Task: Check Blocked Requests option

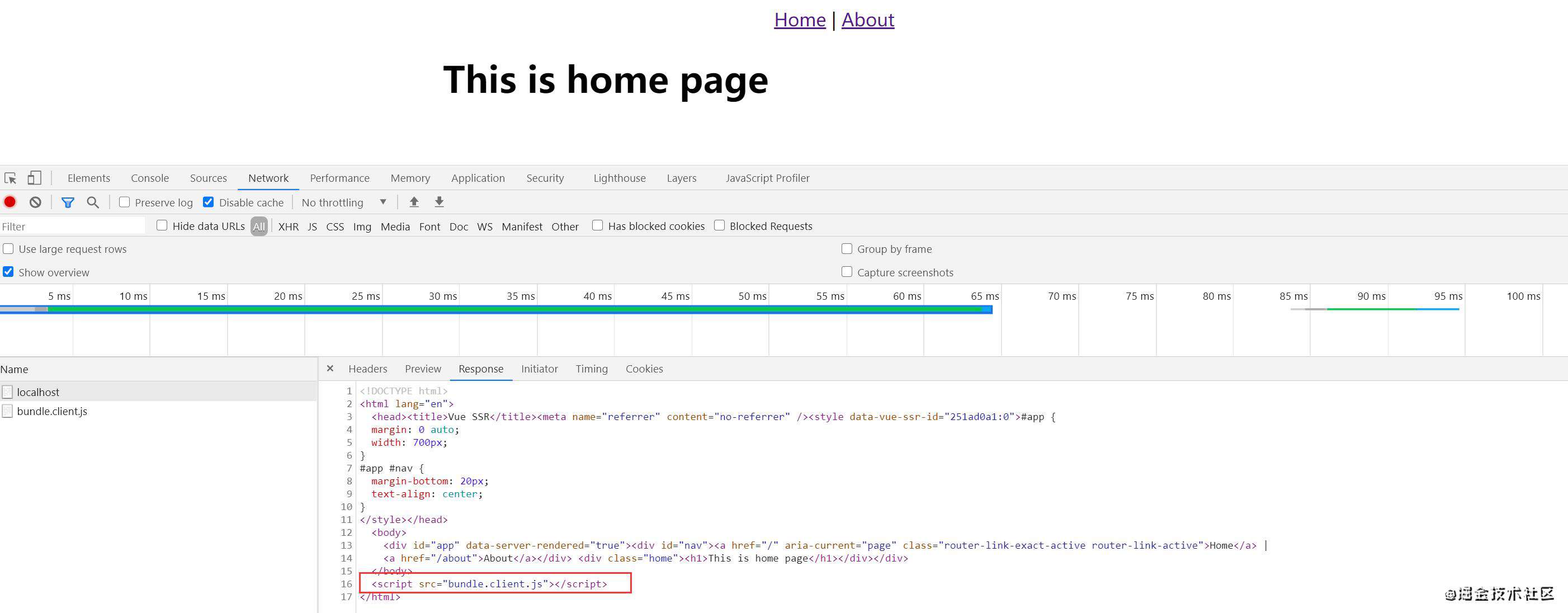Action: pyautogui.click(x=720, y=225)
